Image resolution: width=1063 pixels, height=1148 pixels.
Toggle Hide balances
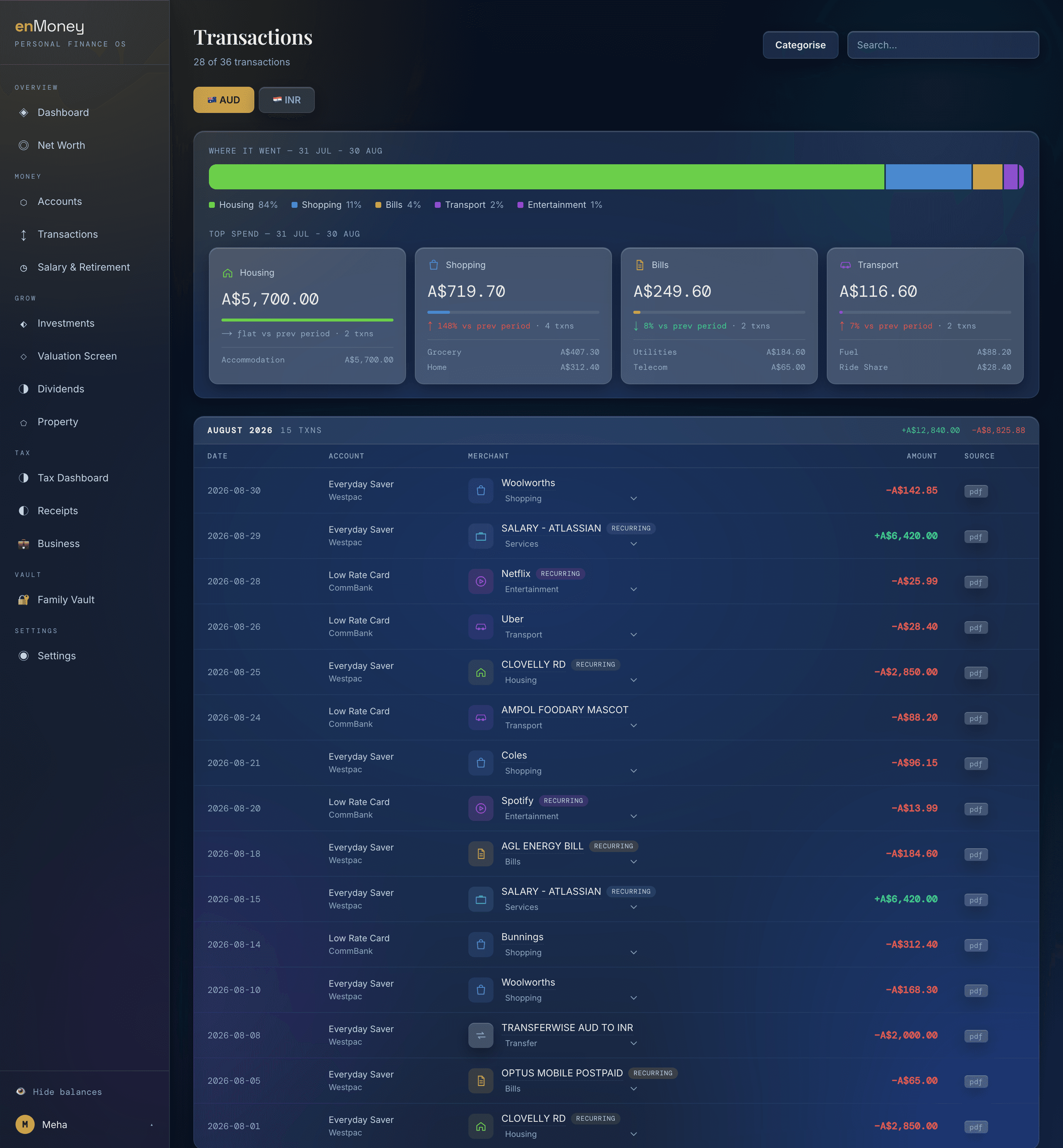point(59,1092)
